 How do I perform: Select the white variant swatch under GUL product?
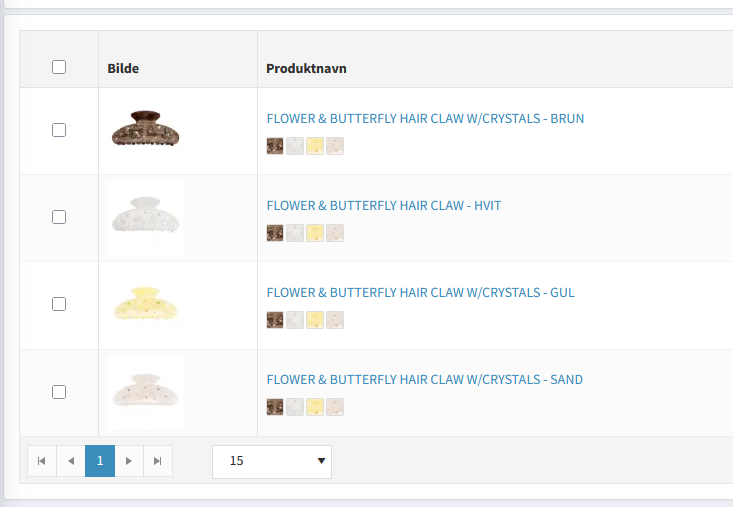point(295,320)
